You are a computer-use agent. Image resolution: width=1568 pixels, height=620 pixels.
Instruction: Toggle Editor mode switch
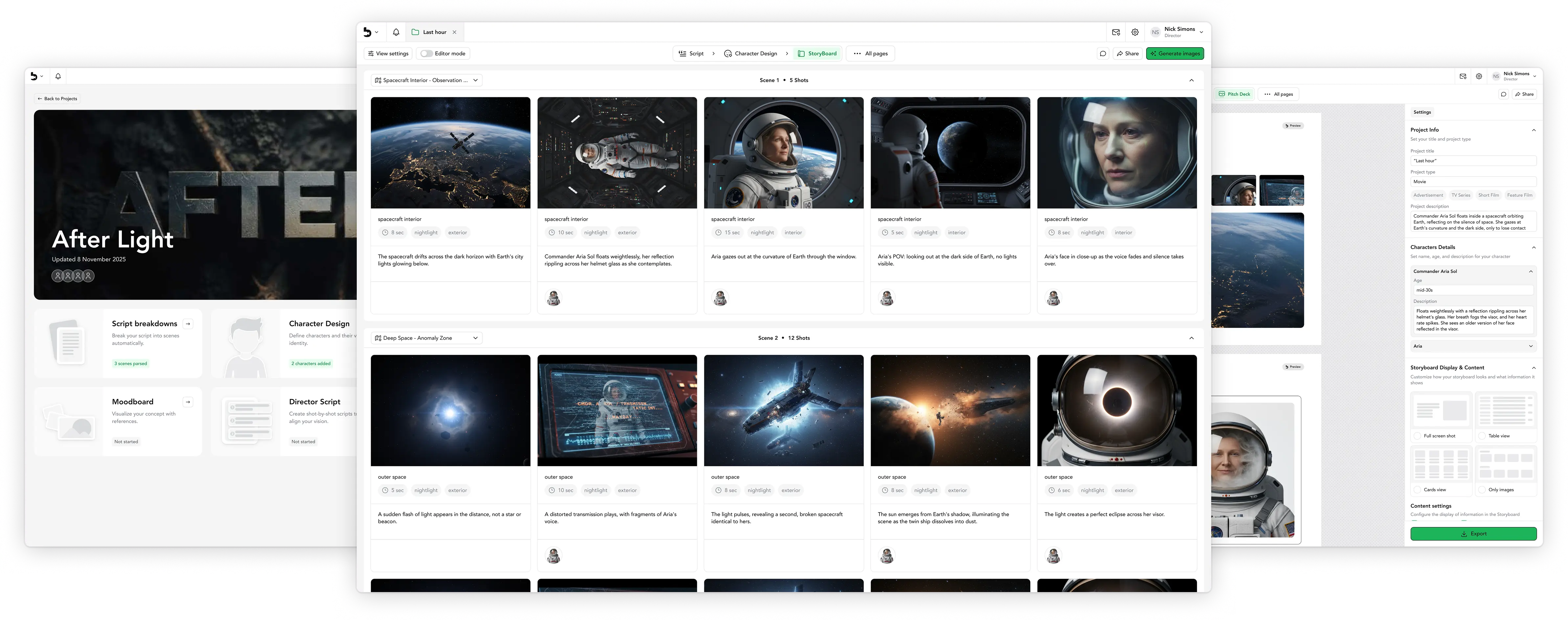coord(427,54)
